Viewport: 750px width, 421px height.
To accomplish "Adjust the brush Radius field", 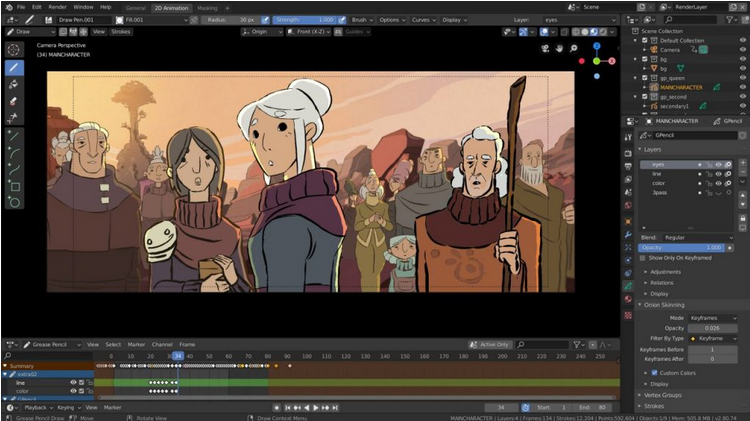I will tap(231, 20).
